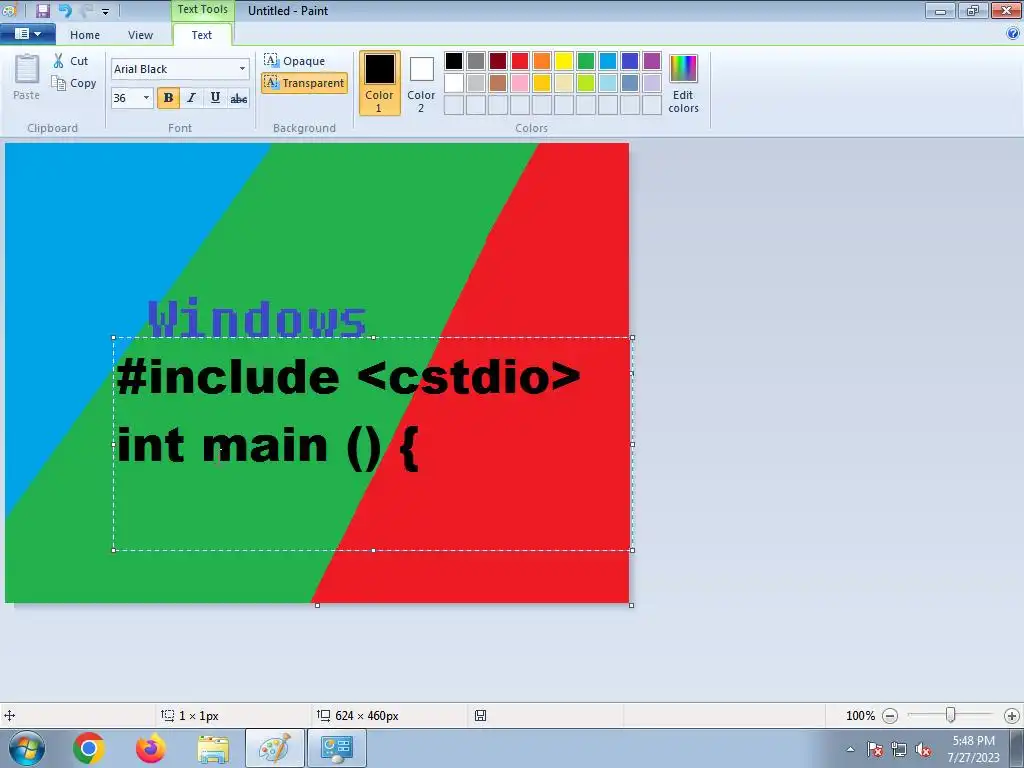This screenshot has width=1024, height=768.
Task: Open the Paint file menu button
Action: (x=27, y=33)
